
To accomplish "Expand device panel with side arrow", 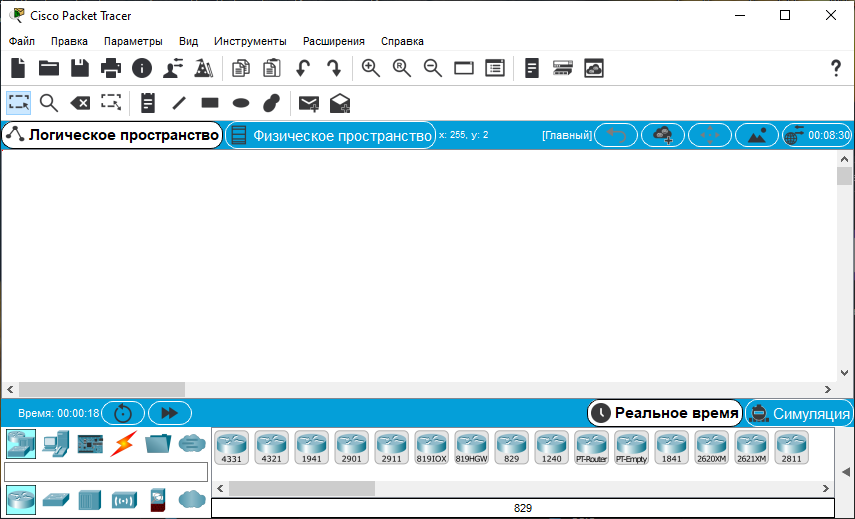I will 845,472.
